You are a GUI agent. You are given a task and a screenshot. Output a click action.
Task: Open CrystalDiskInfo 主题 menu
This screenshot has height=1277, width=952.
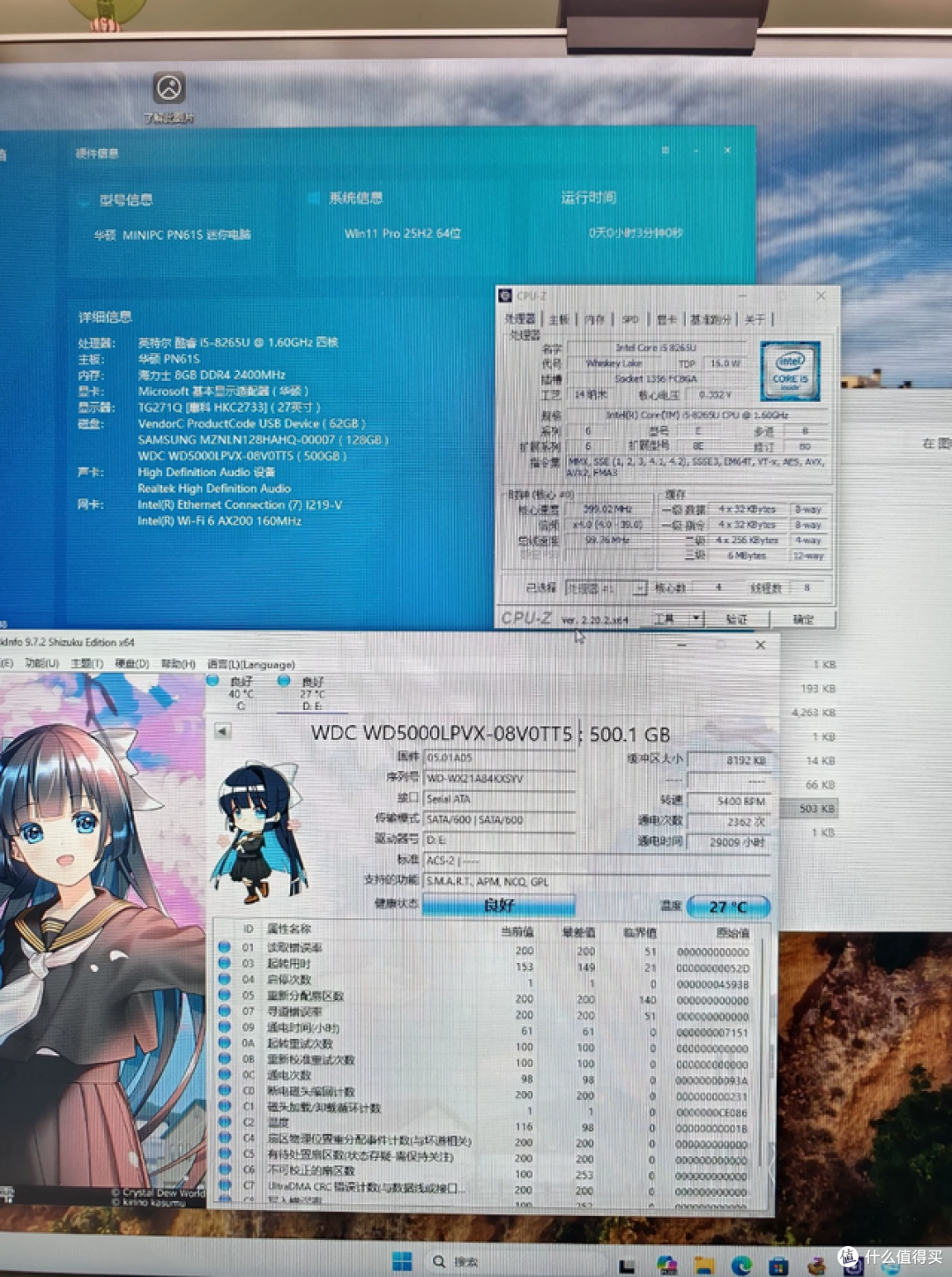coord(87,663)
